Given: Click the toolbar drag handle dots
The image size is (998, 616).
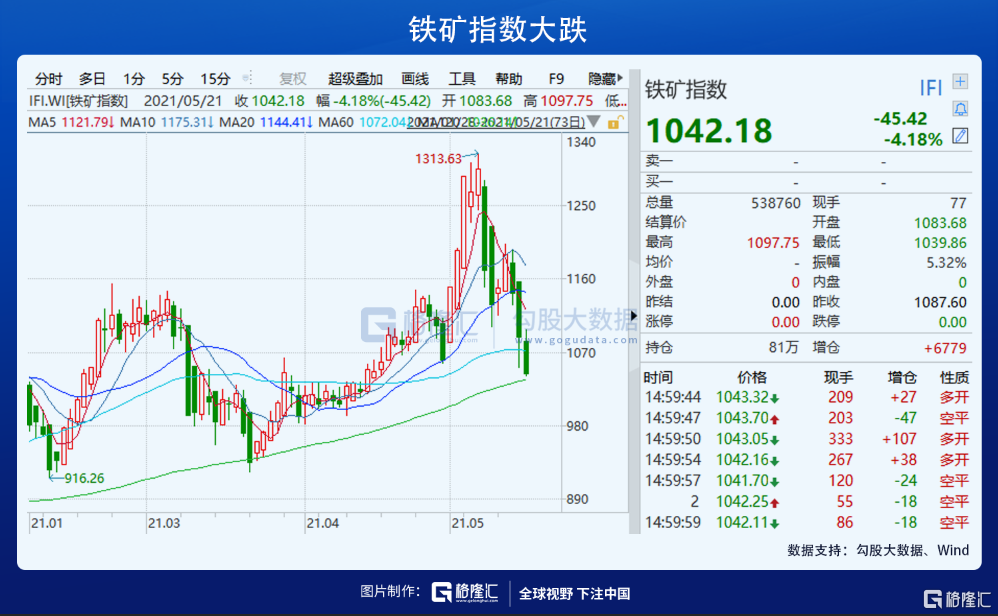Looking at the screenshot, I should pos(247,78).
